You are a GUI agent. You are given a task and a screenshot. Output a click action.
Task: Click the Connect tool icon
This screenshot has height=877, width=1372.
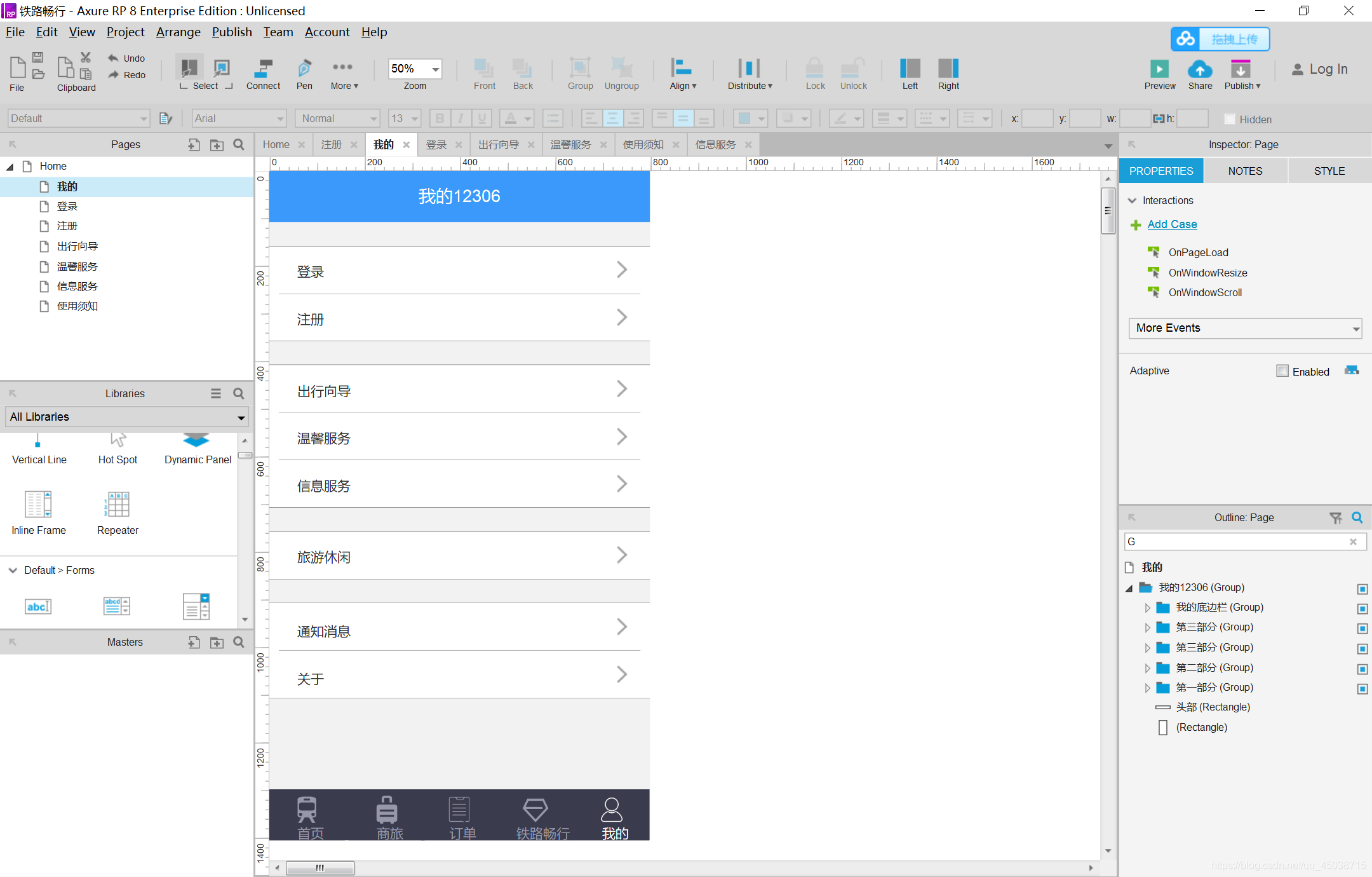click(x=263, y=69)
